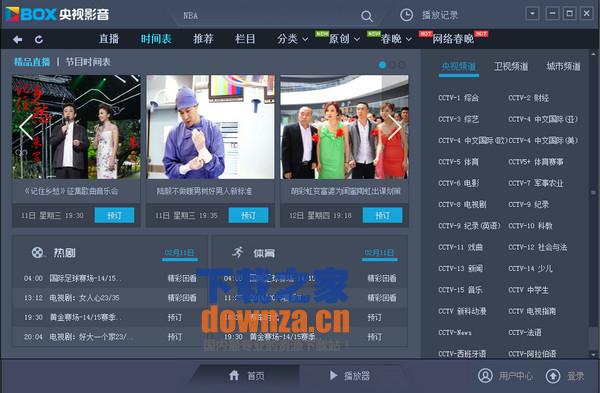Click the 首页 bottom tab
Viewport: 600px width, 393px height.
tap(247, 375)
